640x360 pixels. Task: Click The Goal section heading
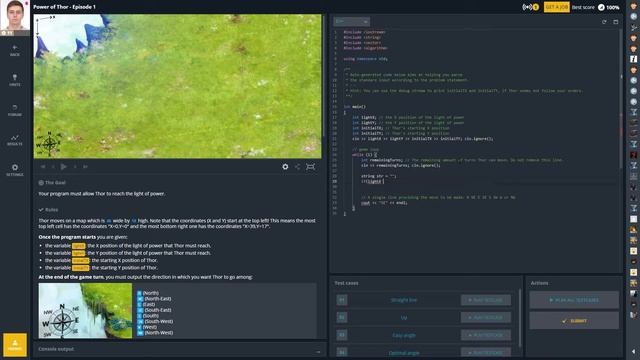click(x=52, y=182)
